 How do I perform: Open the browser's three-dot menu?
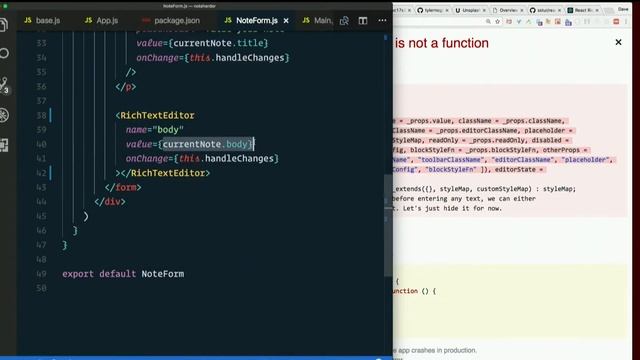627,22
